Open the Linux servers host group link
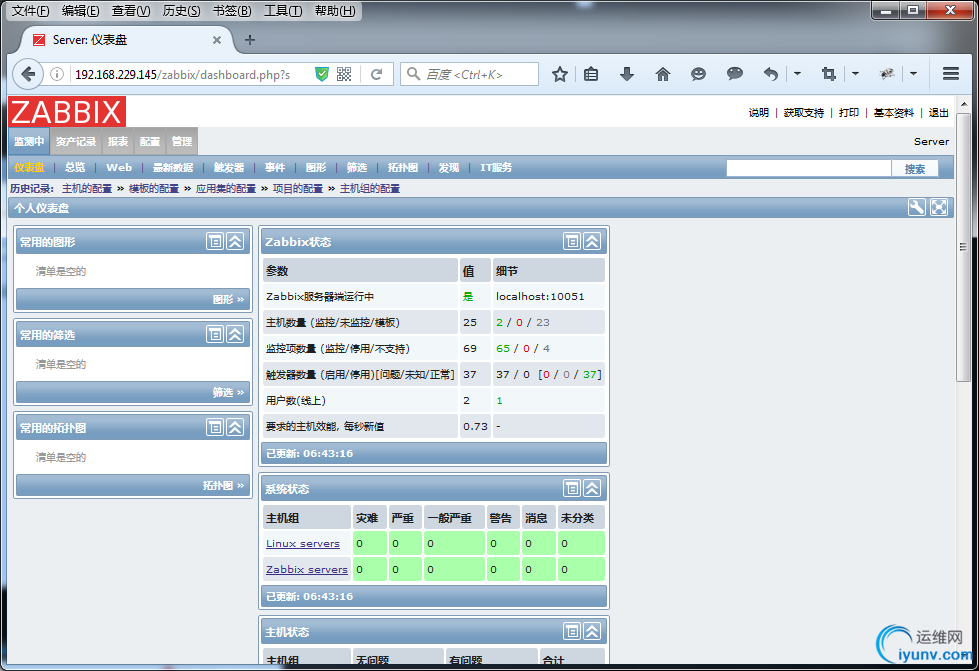The width and height of the screenshot is (979, 671). [303, 544]
